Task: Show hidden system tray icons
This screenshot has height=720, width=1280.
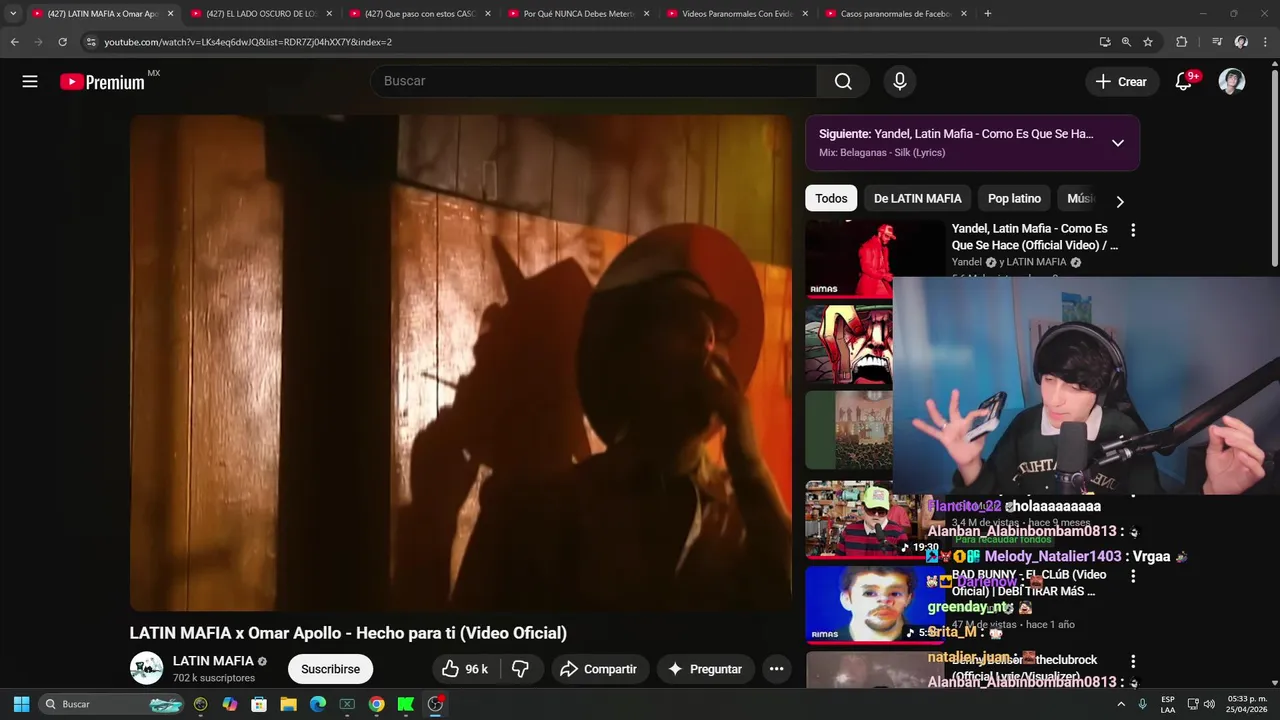Action: 1120,704
